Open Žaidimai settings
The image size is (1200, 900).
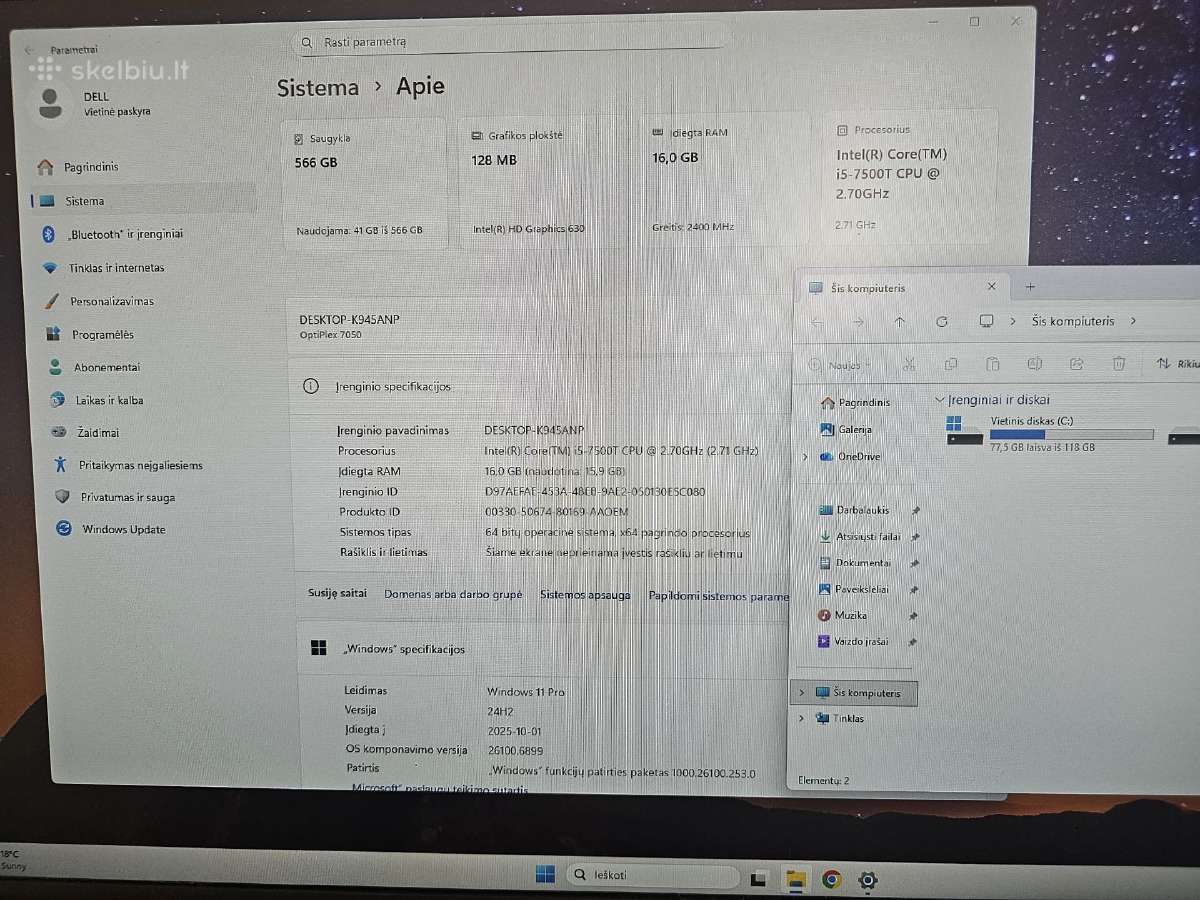point(86,433)
